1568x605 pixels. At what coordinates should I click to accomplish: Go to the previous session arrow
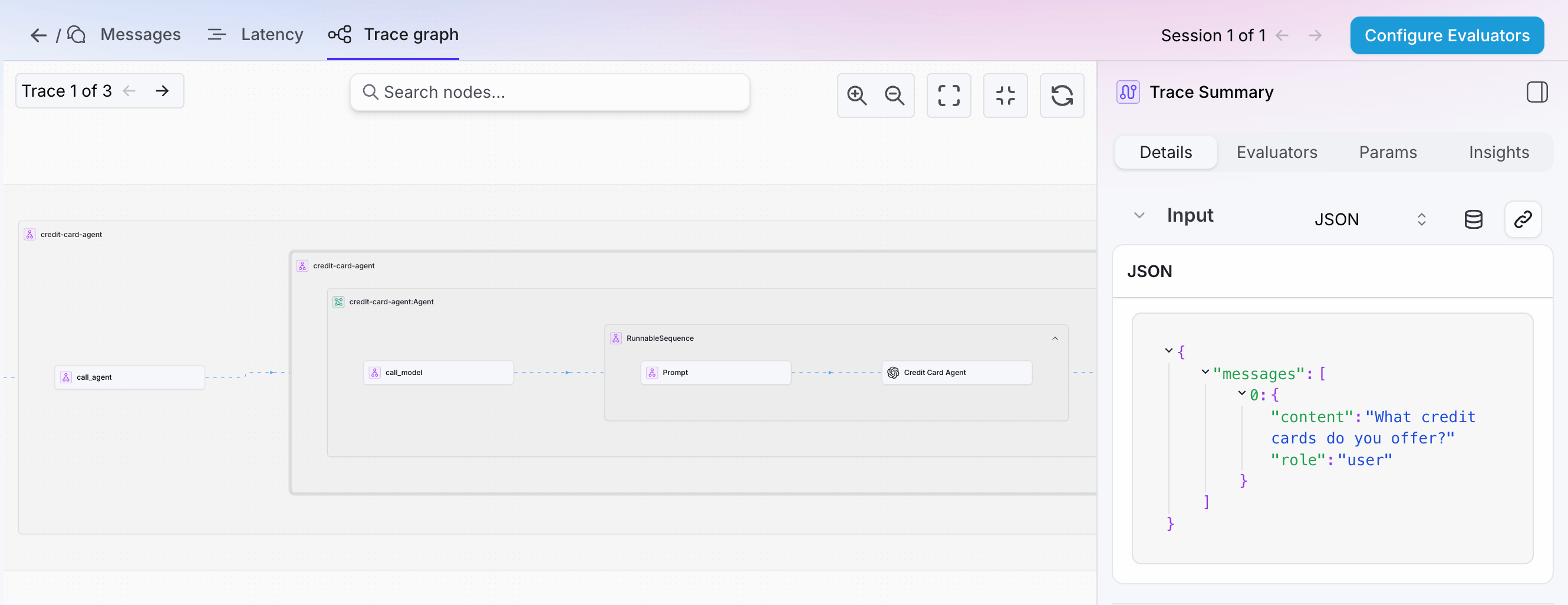pos(1283,36)
